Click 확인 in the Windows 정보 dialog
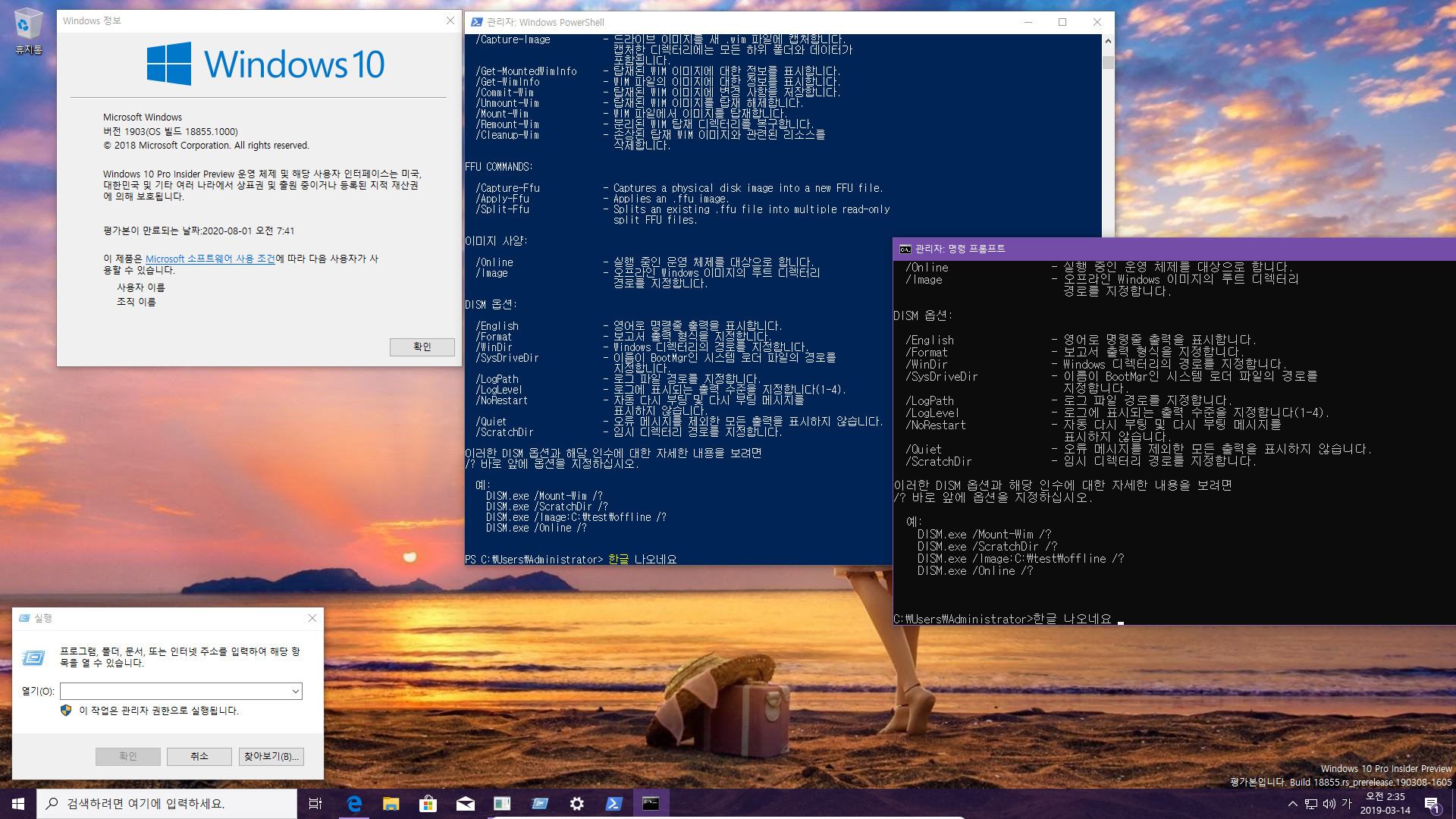The image size is (1456, 819). (422, 347)
